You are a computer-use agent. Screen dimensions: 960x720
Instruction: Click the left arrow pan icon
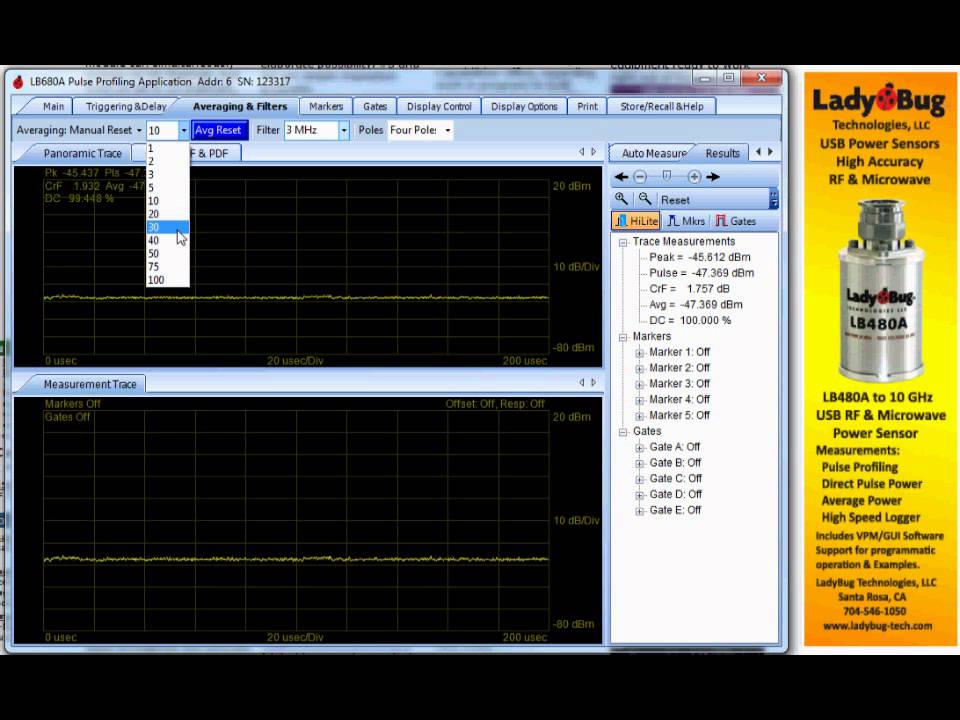click(x=621, y=177)
